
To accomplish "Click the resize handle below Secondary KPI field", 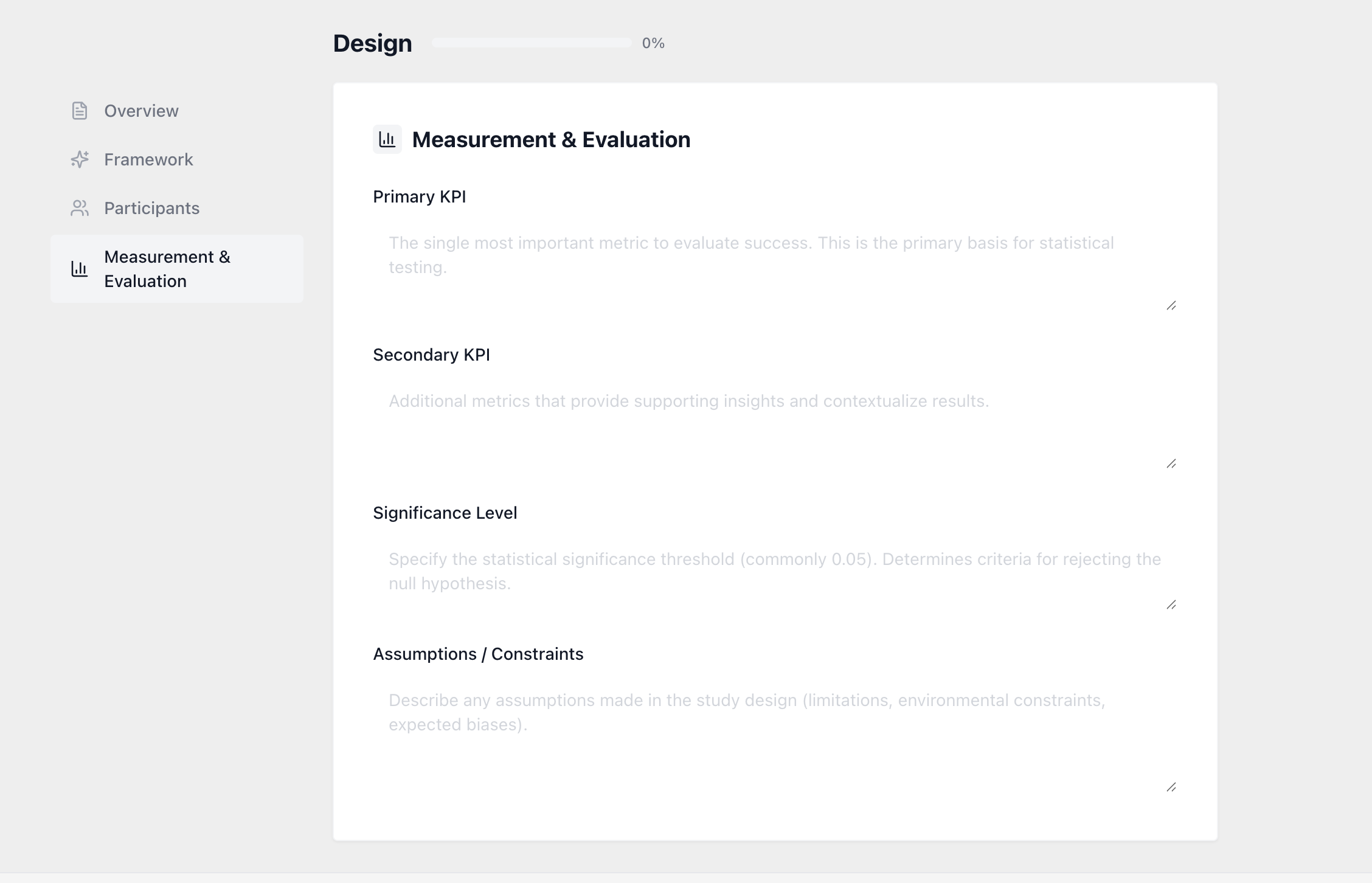I will [x=1171, y=465].
